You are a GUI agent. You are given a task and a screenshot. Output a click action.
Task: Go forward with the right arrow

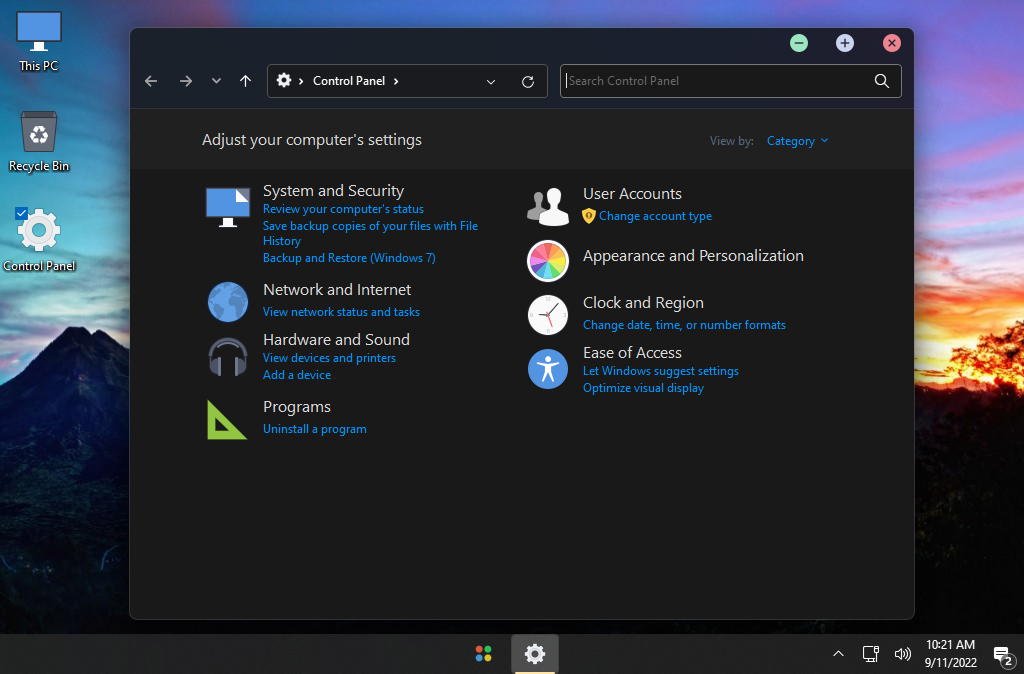[x=186, y=81]
